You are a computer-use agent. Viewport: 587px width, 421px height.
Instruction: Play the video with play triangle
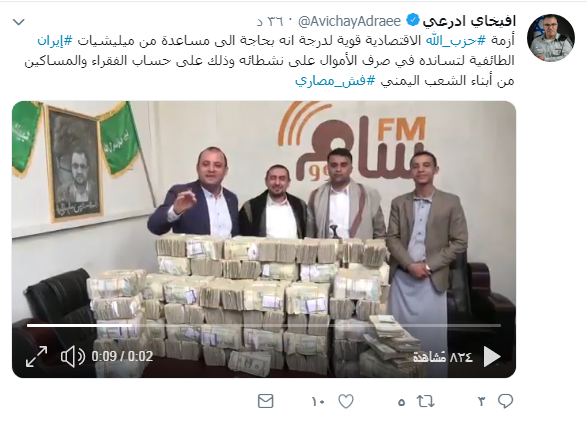click(x=492, y=357)
